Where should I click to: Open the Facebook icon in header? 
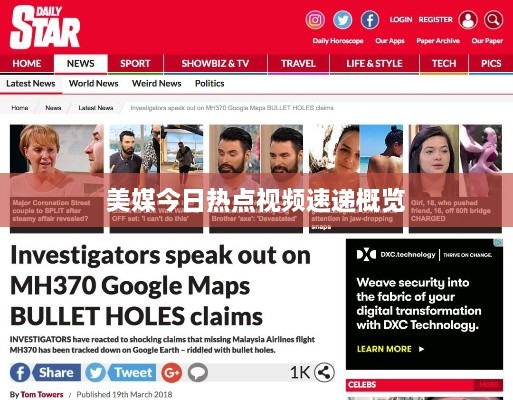(x=370, y=20)
